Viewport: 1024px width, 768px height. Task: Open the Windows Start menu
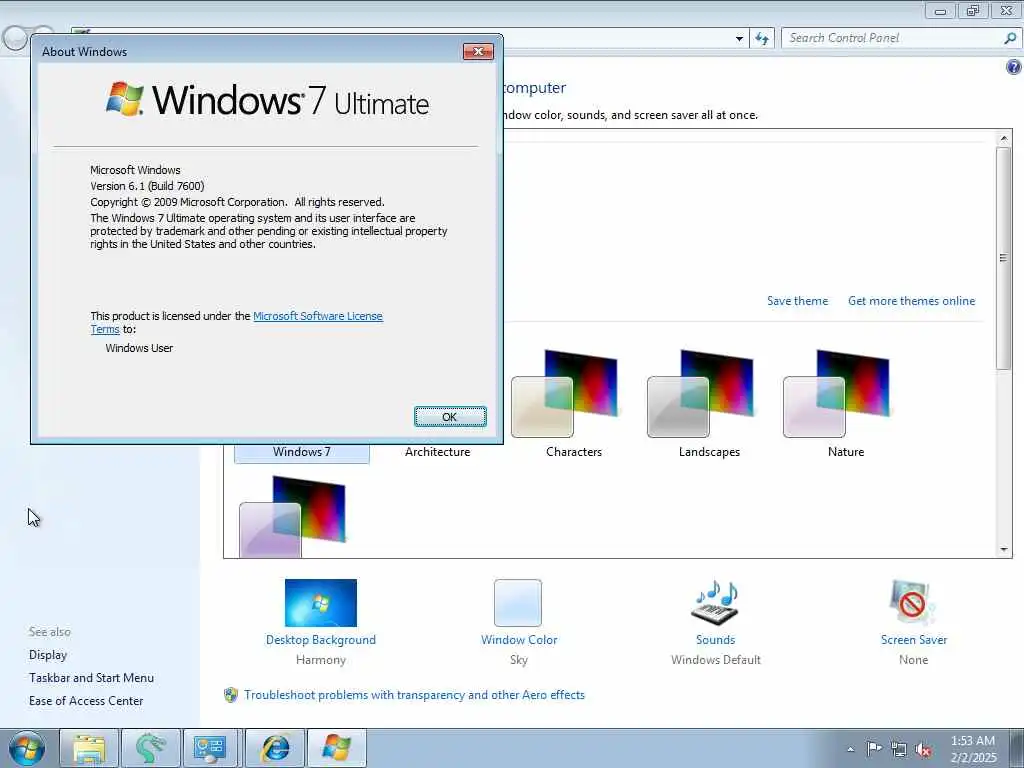click(26, 748)
